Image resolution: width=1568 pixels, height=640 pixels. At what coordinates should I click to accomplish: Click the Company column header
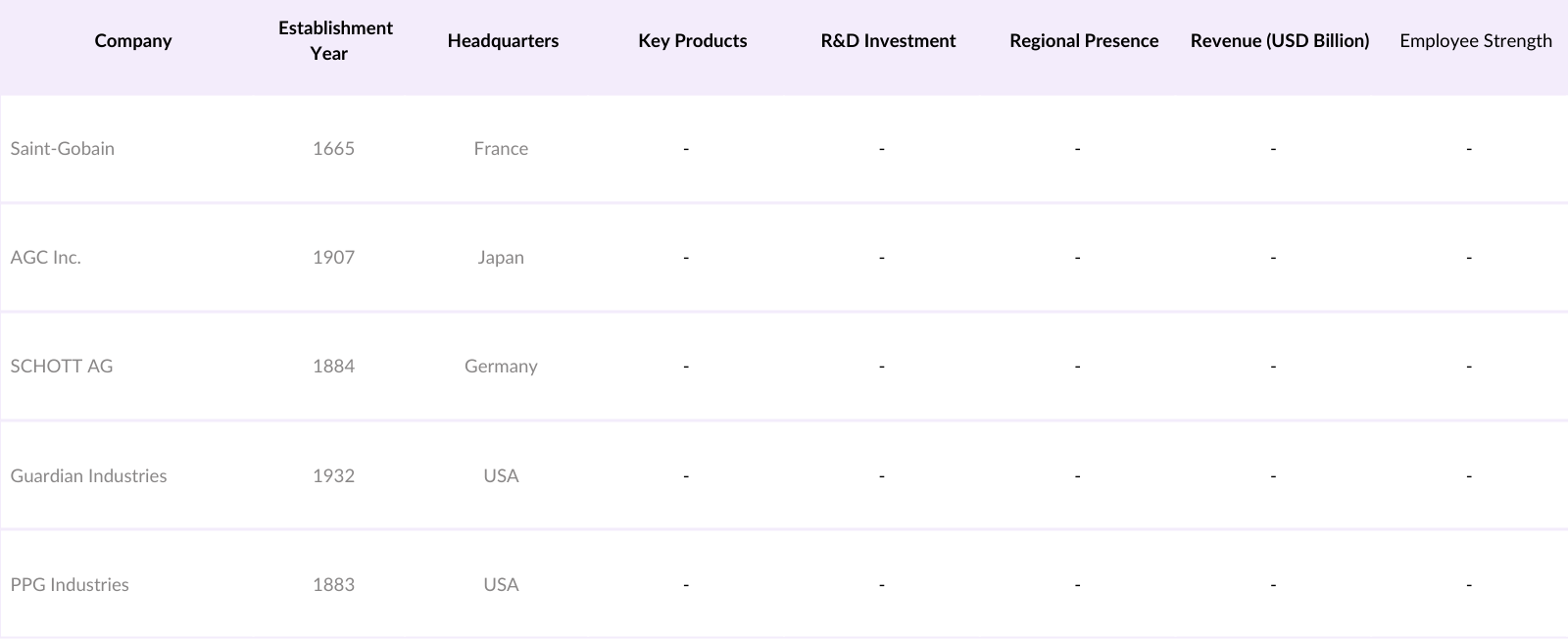tap(133, 41)
